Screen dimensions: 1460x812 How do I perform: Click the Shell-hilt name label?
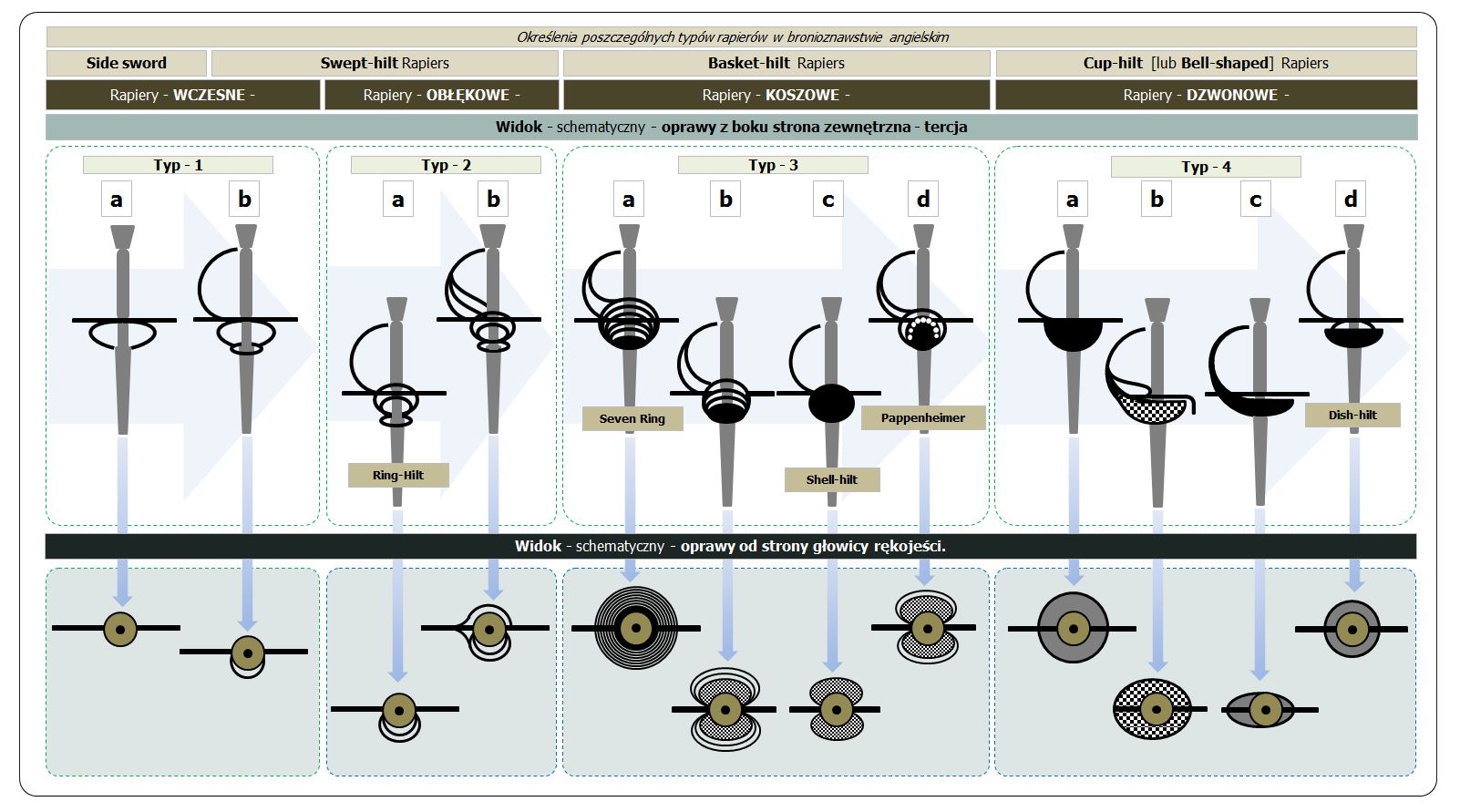831,479
